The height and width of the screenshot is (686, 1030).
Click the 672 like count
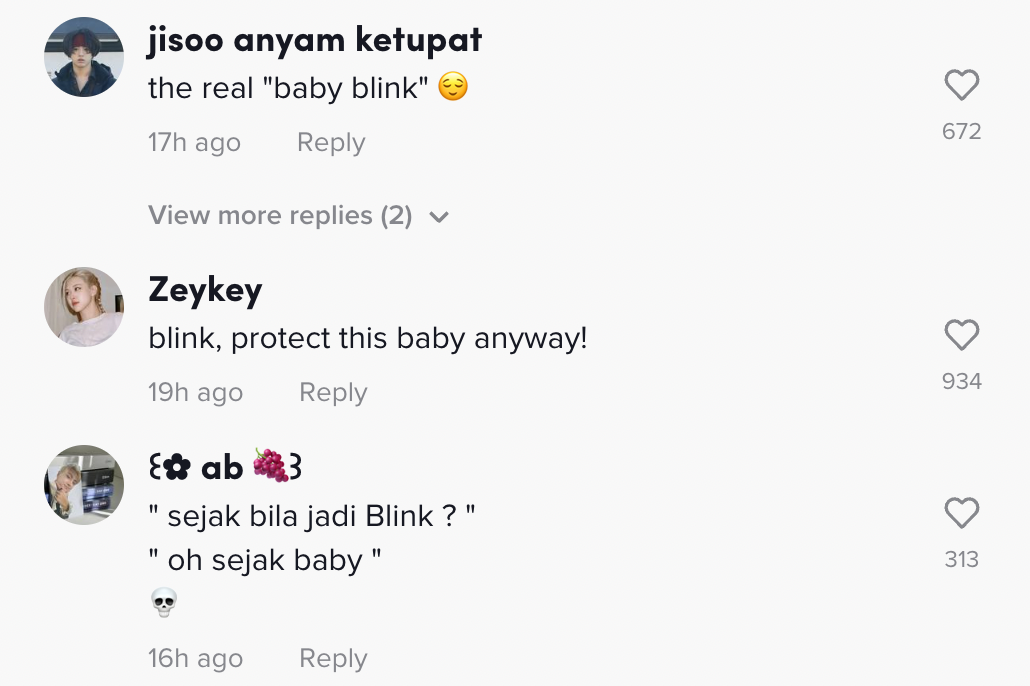point(962,131)
